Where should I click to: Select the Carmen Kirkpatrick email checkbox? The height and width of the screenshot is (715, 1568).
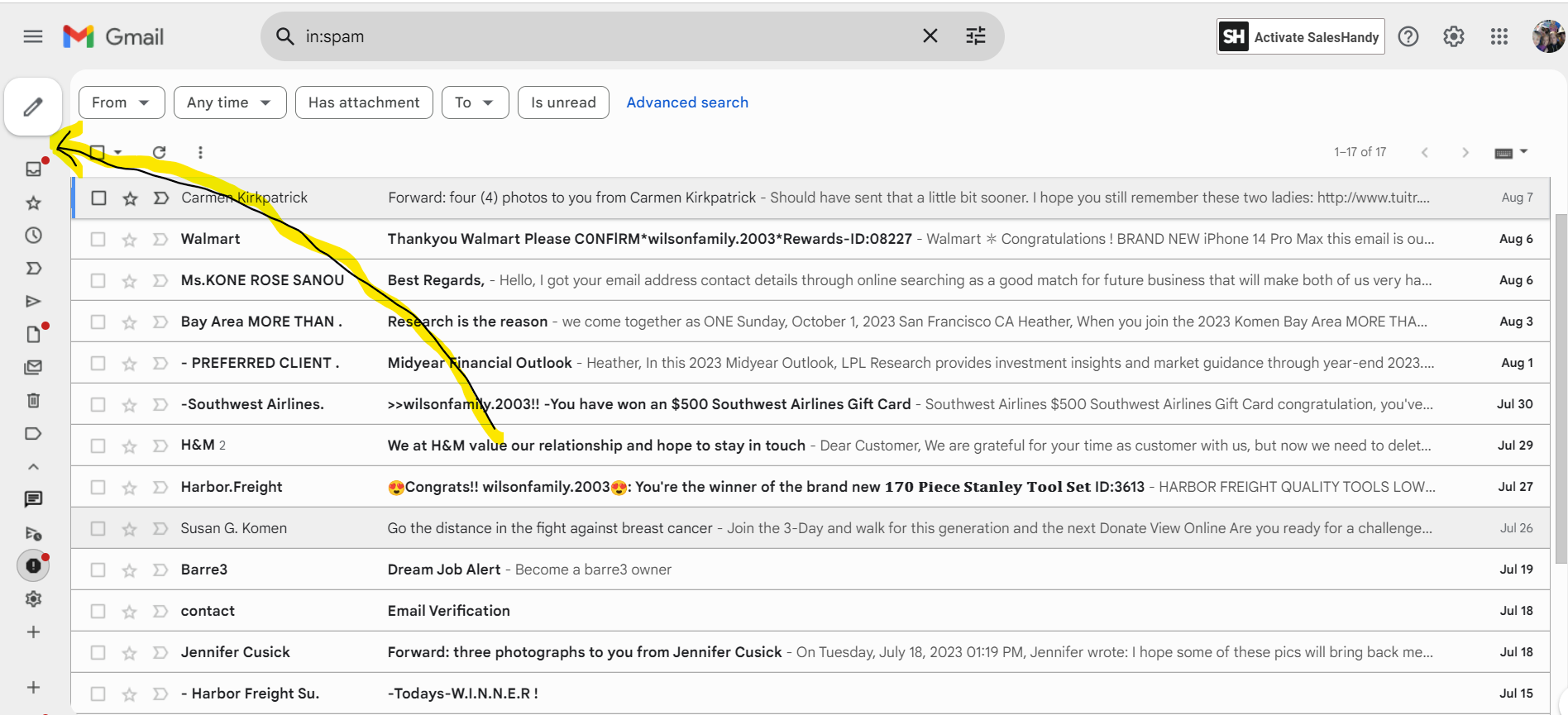click(x=98, y=198)
